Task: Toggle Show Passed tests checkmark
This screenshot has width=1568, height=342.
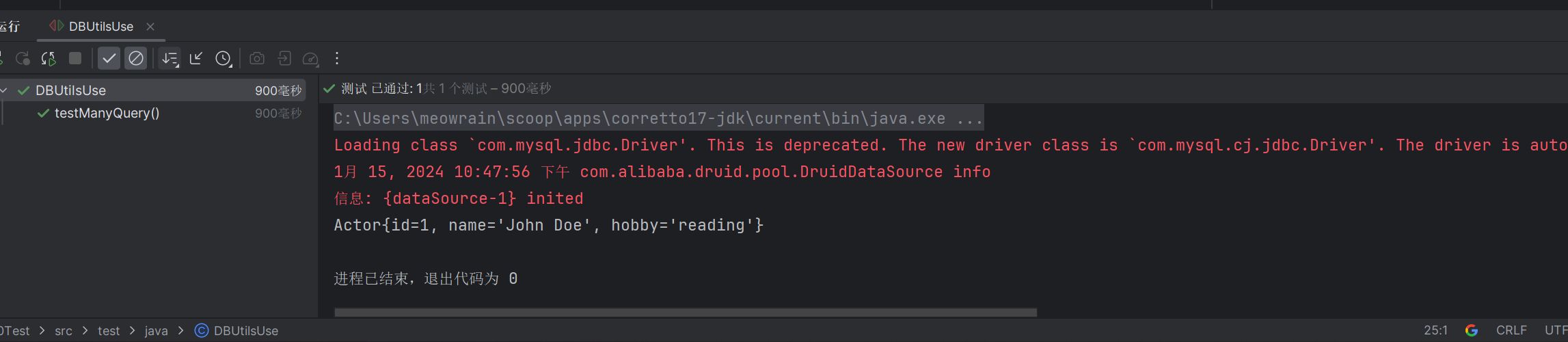Action: click(109, 59)
